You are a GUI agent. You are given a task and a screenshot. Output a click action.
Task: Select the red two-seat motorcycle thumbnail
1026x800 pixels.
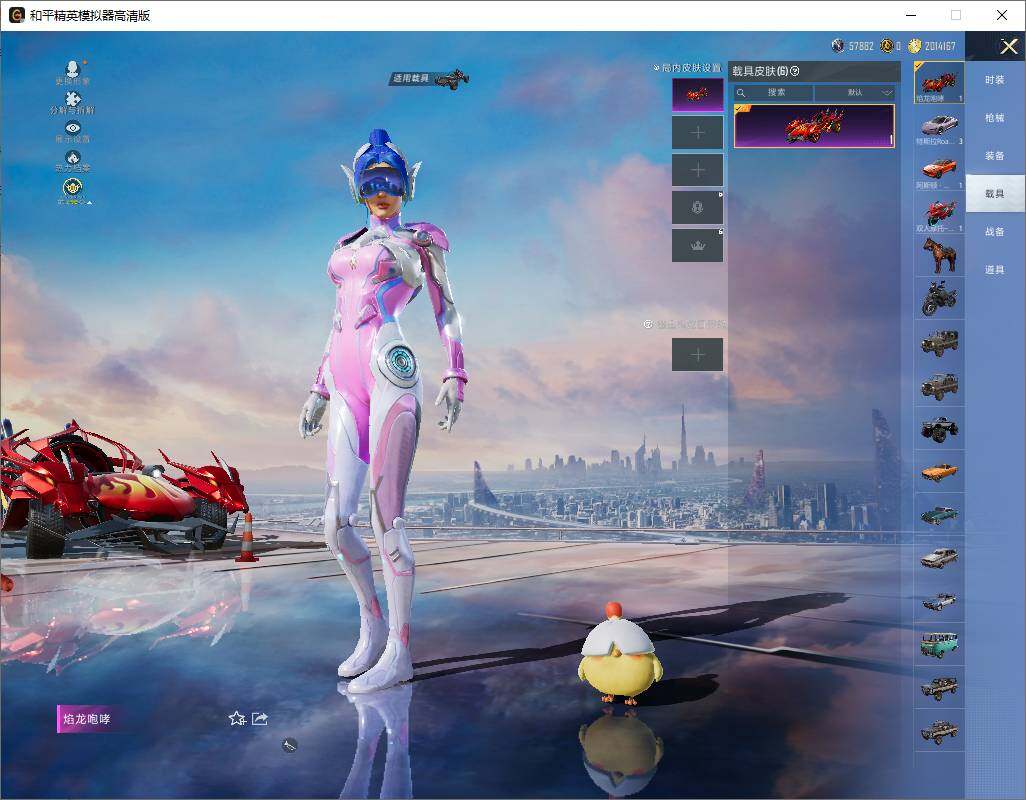pos(939,212)
